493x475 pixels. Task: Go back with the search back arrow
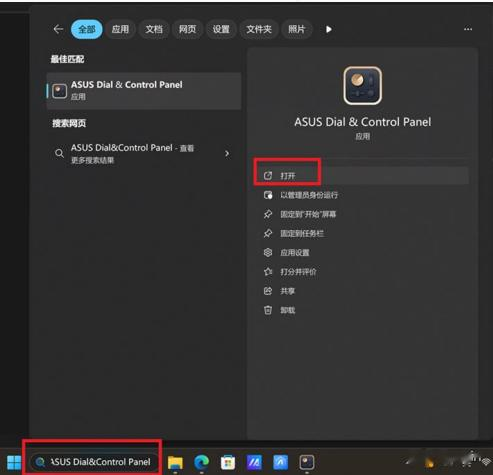[x=58, y=29]
